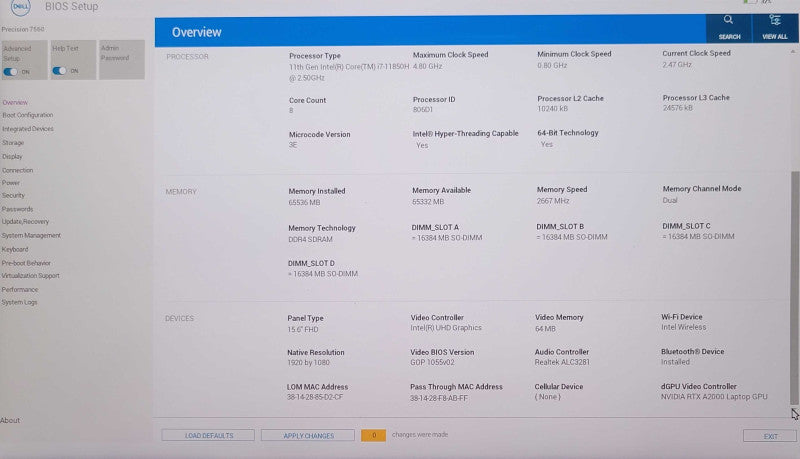800x459 pixels.
Task: Select Overview in the sidebar
Action: point(15,103)
